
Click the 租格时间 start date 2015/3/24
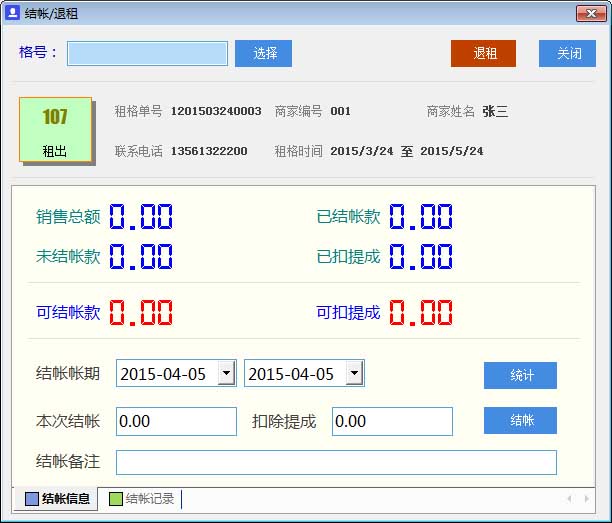coord(361,151)
